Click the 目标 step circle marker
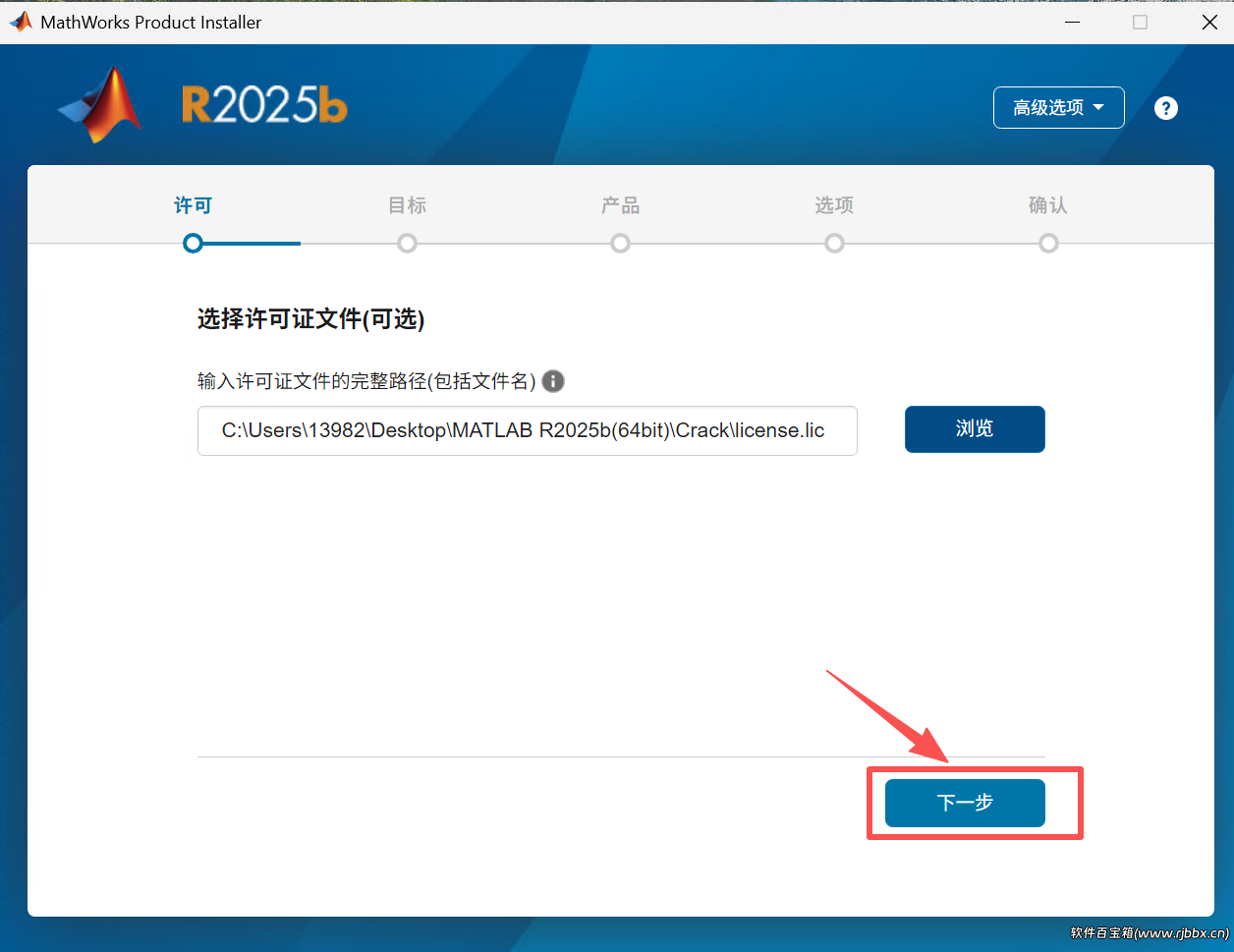Image resolution: width=1234 pixels, height=952 pixels. click(x=407, y=243)
